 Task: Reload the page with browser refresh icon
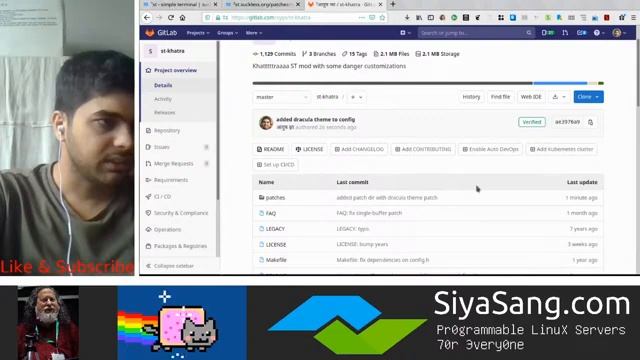pyautogui.click(x=171, y=18)
